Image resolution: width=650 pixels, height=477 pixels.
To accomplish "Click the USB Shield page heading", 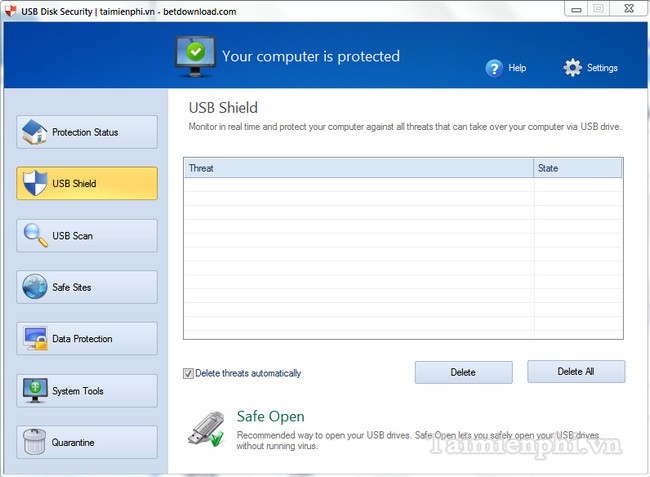I will [x=223, y=108].
